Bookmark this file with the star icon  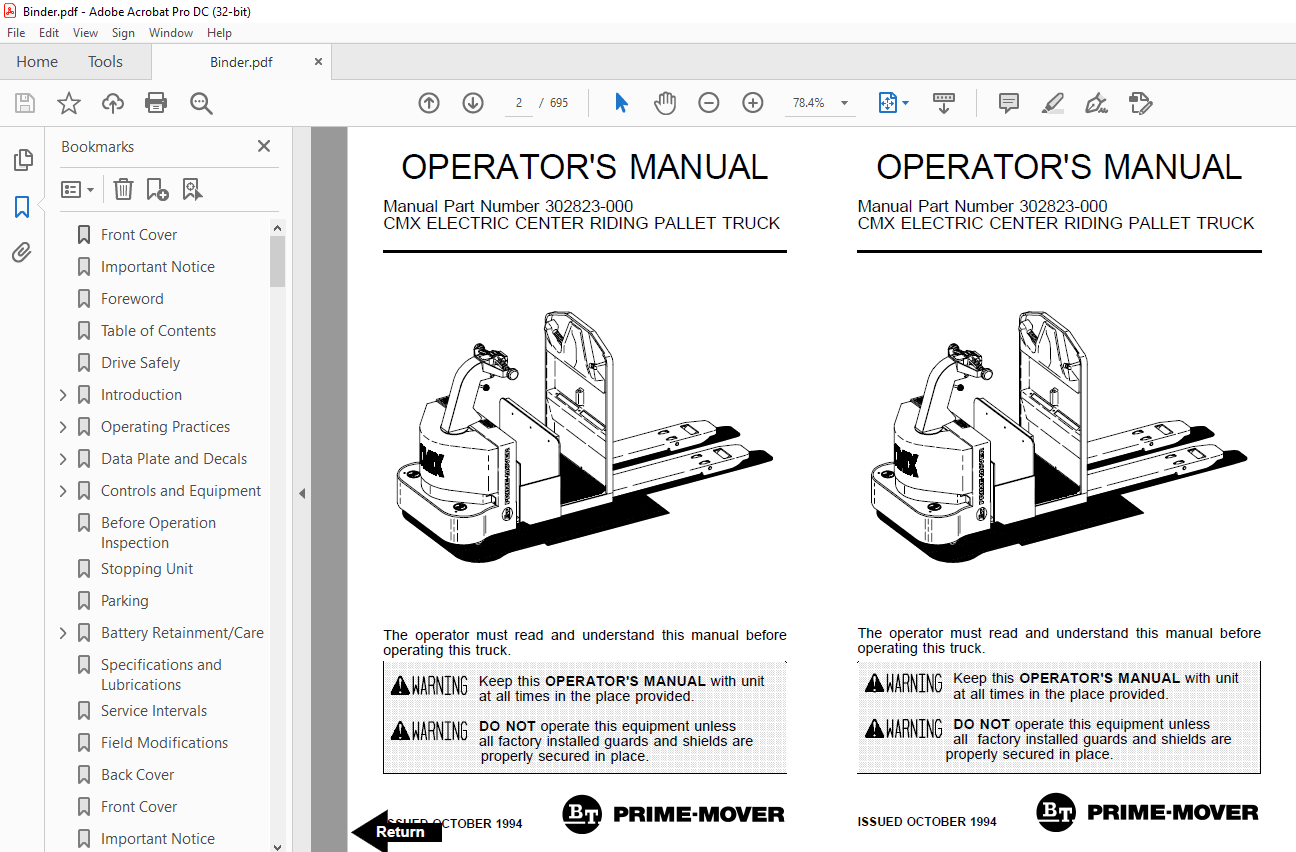69,103
